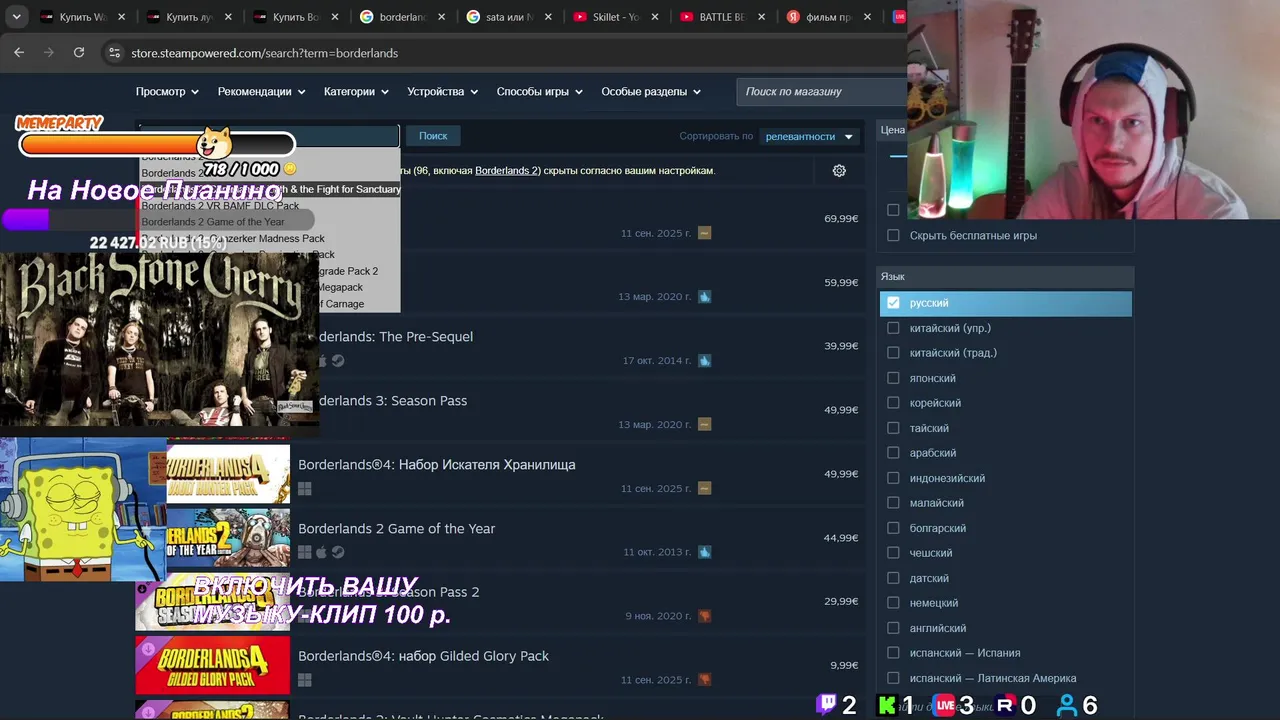Open the Borderlands 4 Gilded Glory Pack thumbnail
Viewport: 1280px width, 720px height.
coord(212,665)
